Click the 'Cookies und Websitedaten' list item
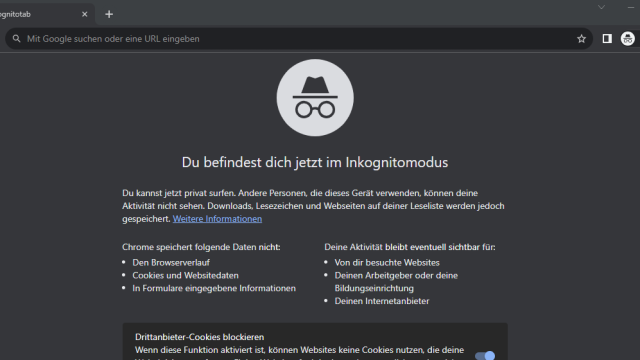The height and width of the screenshot is (360, 640). point(185,276)
